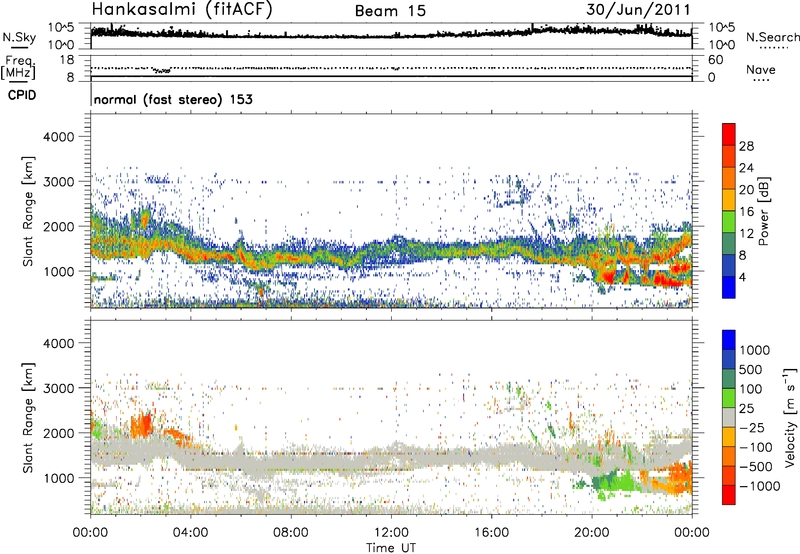Click 'normal (fast stereo) 153' text
This screenshot has width=800, height=554.
[x=173, y=99]
